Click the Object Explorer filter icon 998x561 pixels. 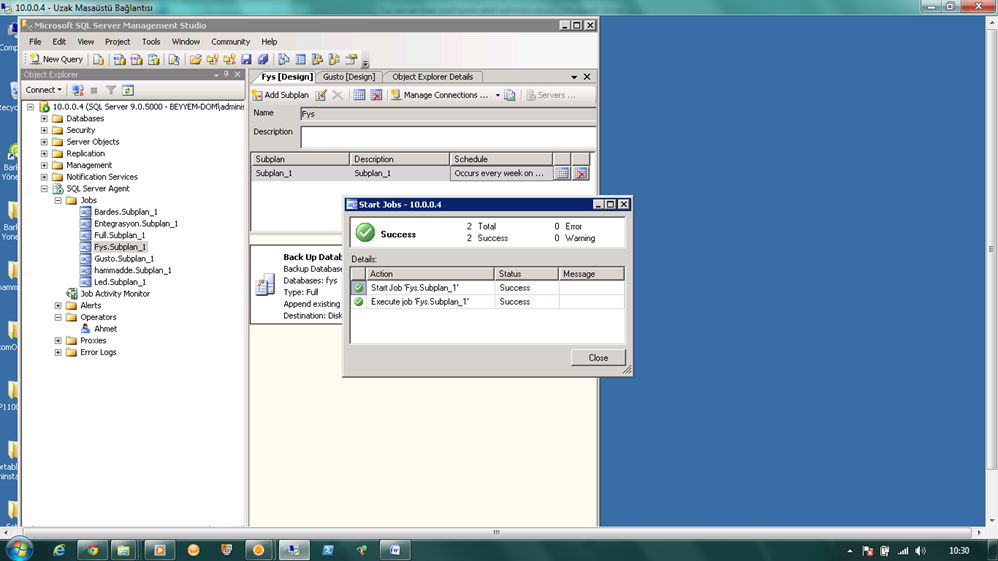[111, 90]
